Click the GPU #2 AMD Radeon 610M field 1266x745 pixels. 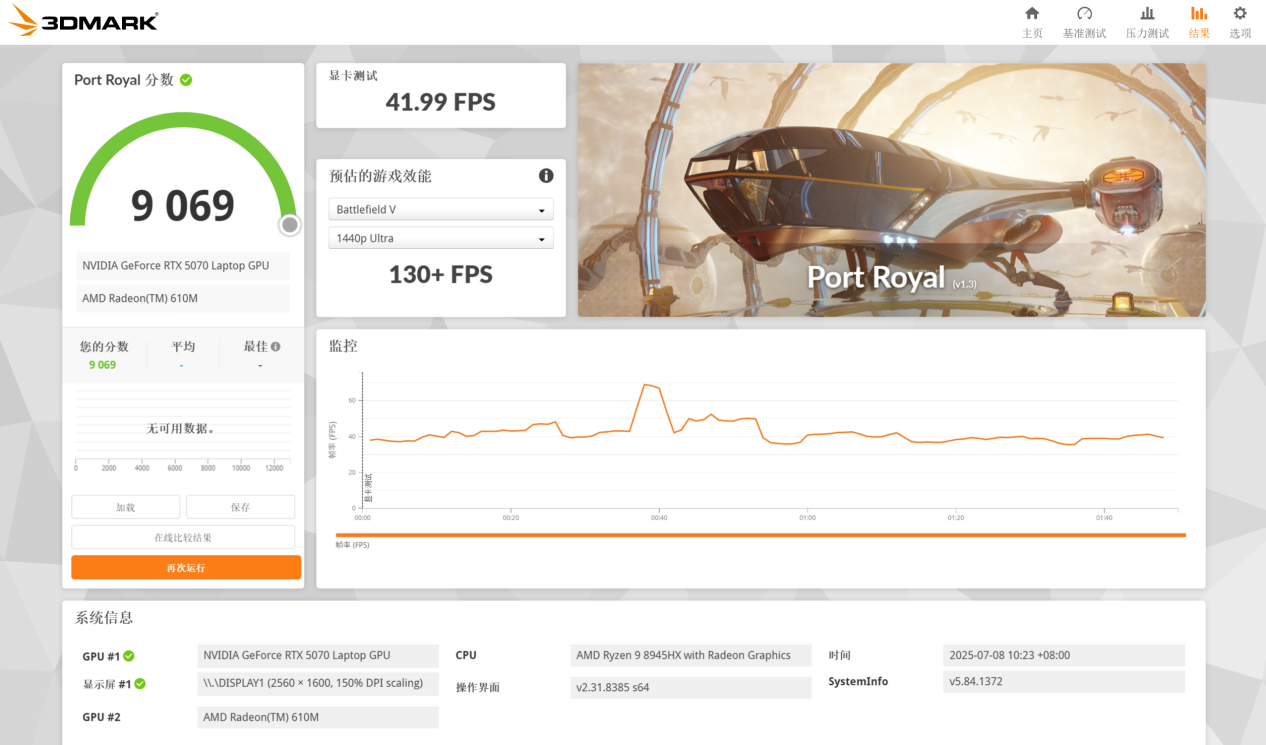318,717
